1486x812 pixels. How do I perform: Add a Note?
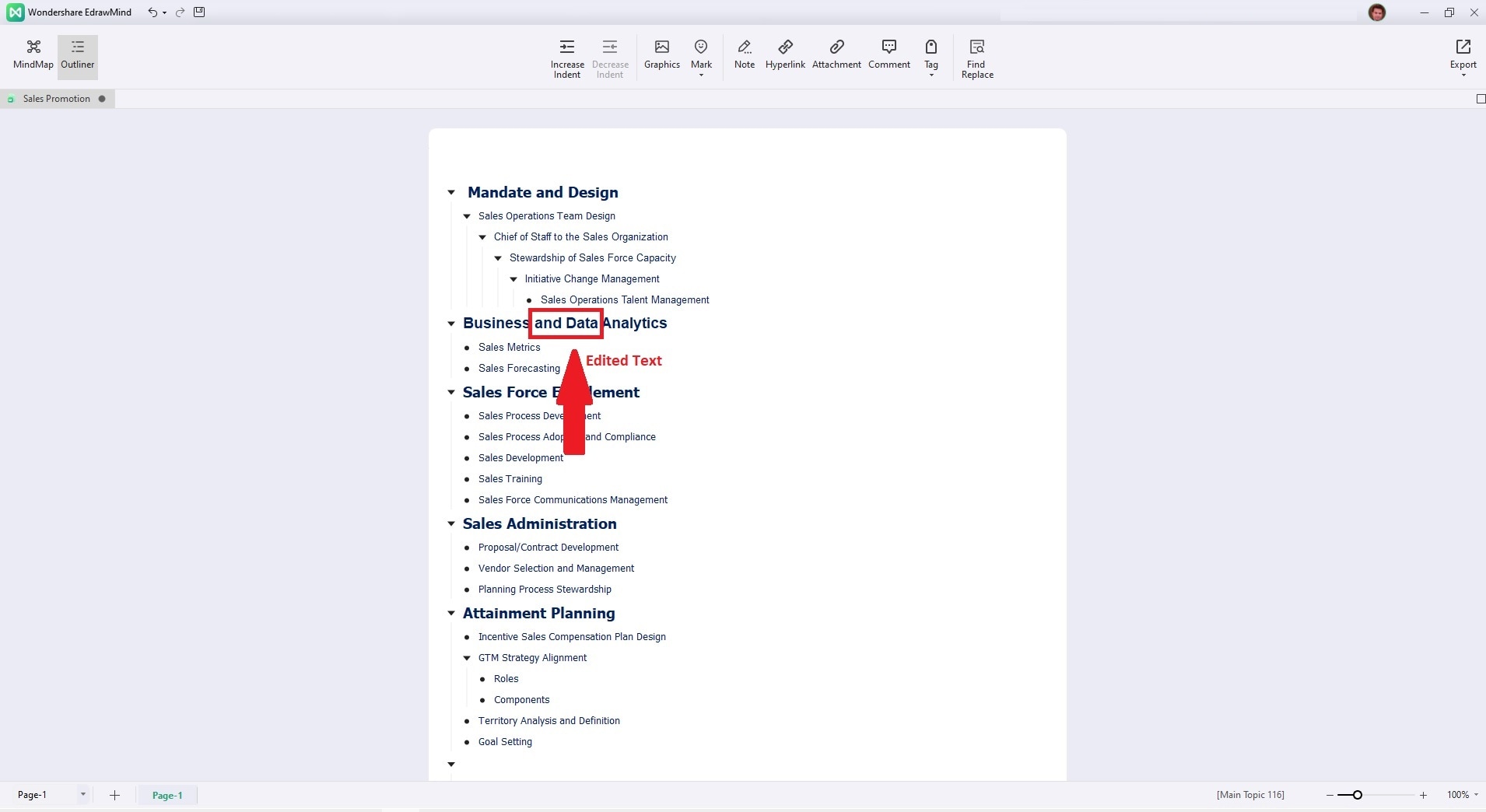coord(745,55)
